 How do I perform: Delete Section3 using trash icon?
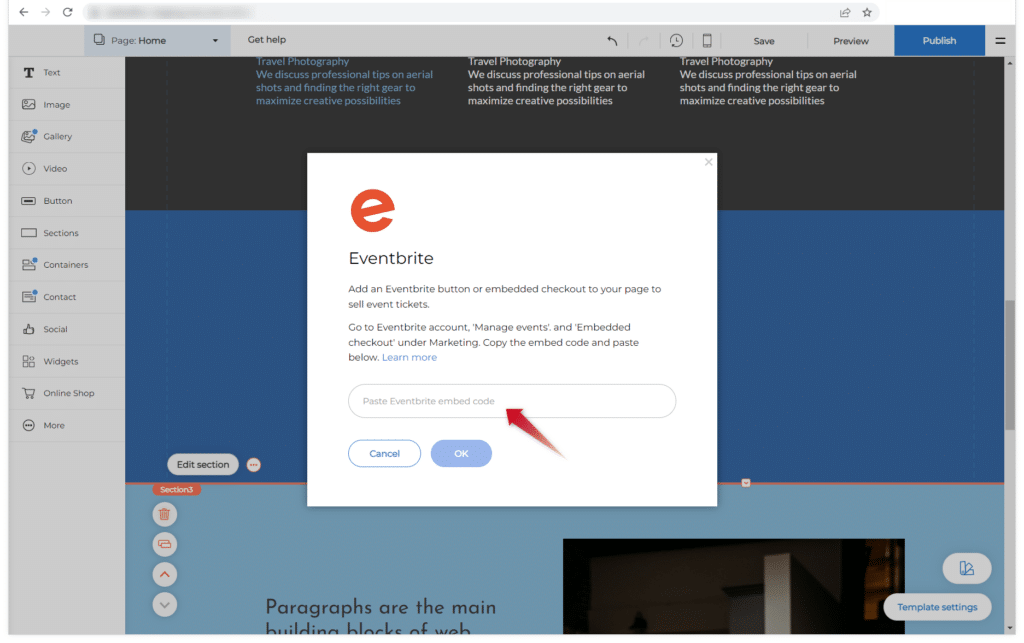click(165, 514)
